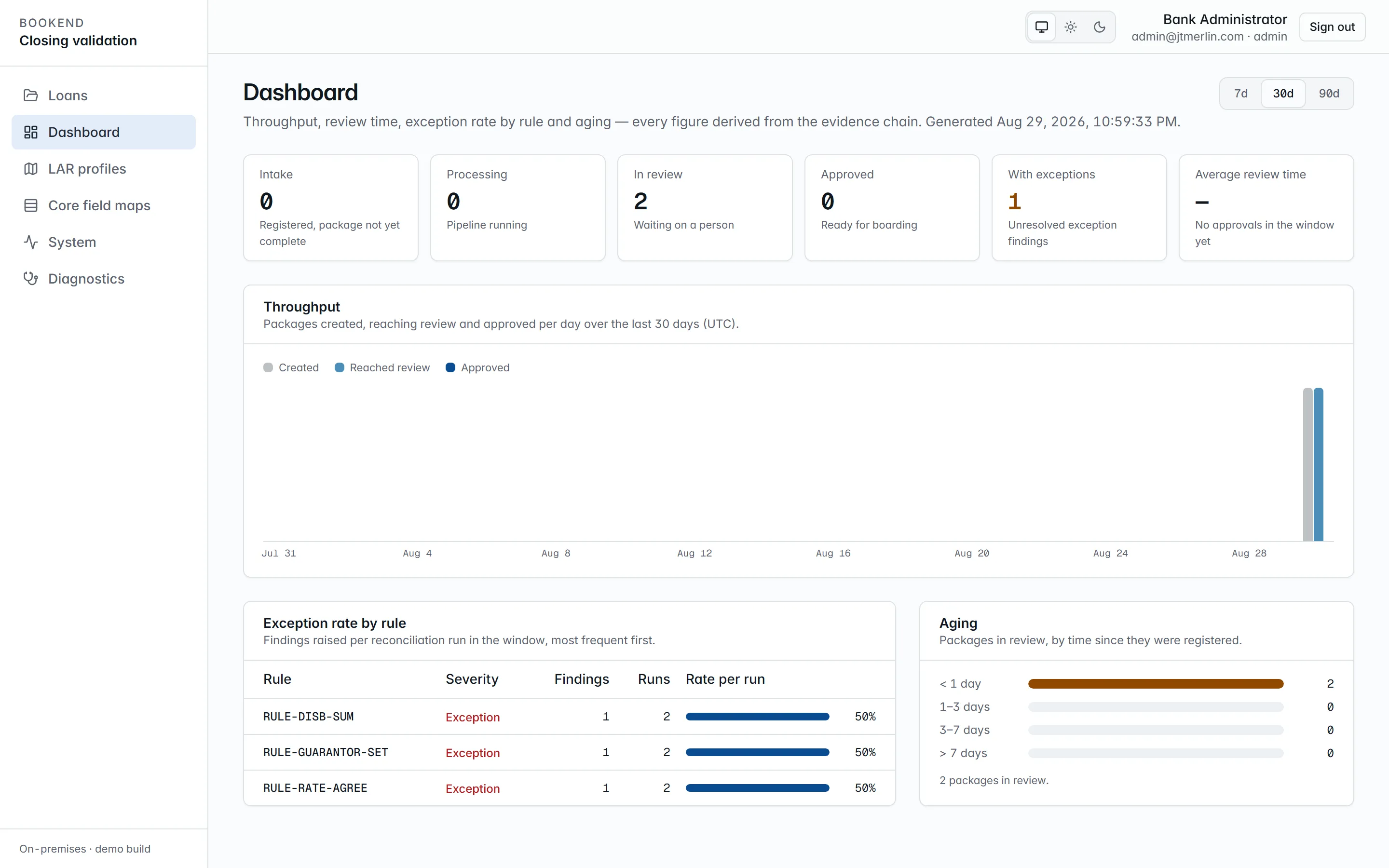Click the Closing validation brand title
The image size is (1389, 868).
coord(78,41)
